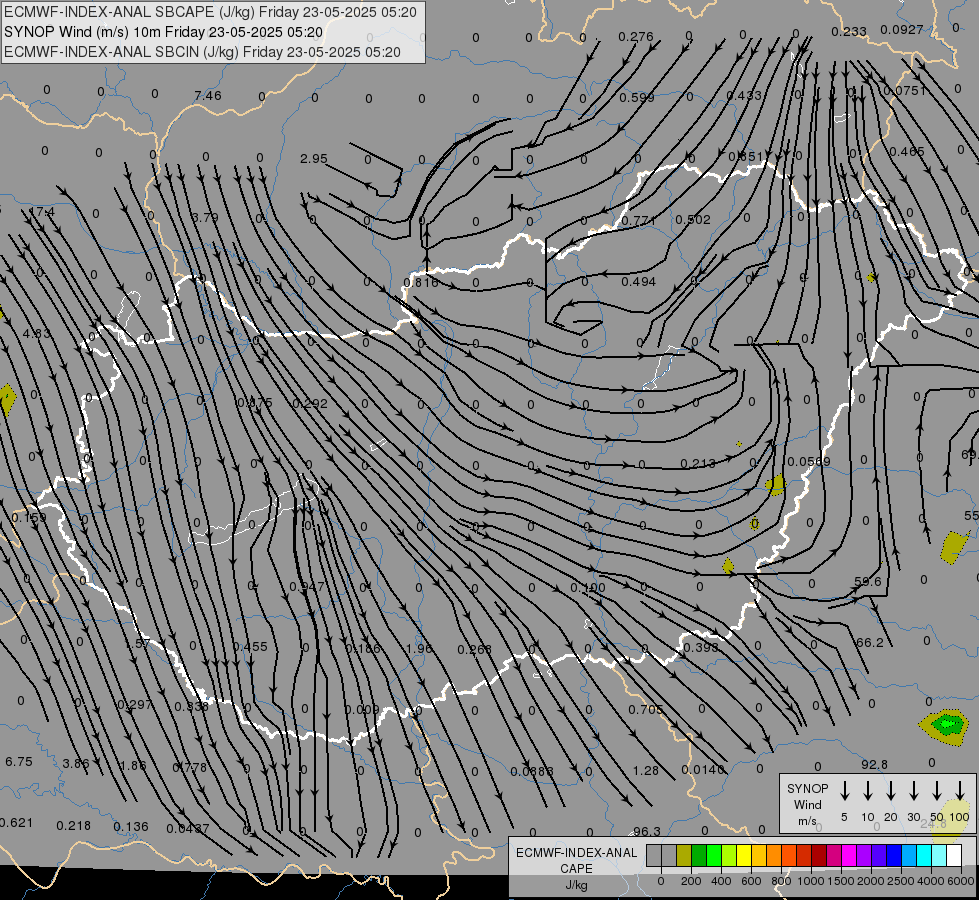979x900 pixels.
Task: Click the map value 0.621
Action: pos(16,823)
